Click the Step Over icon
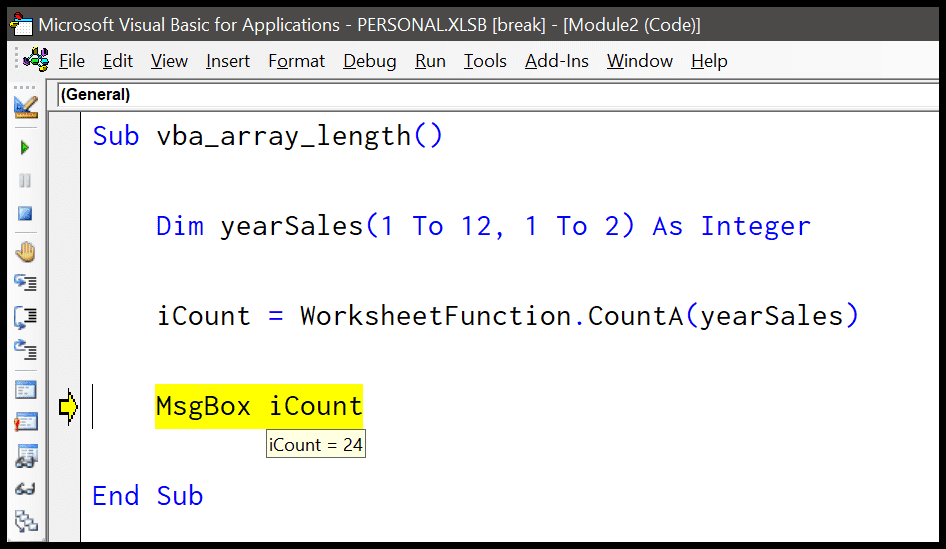The image size is (946, 549). [x=25, y=316]
